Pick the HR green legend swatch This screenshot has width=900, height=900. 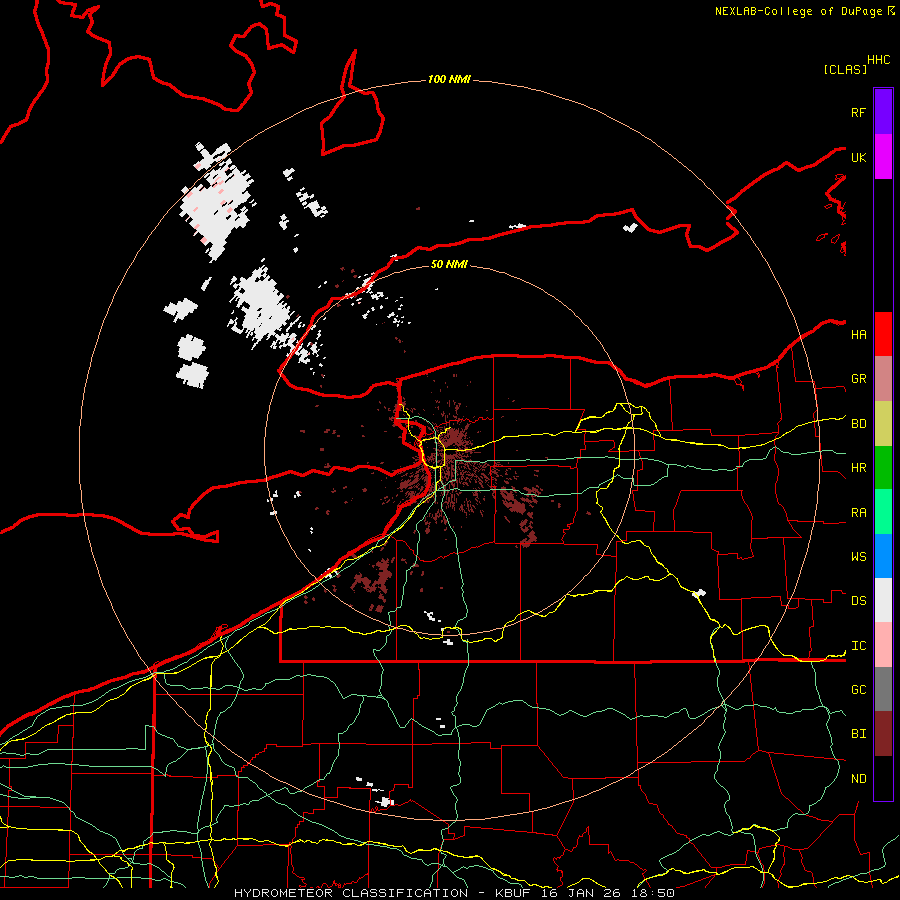tap(883, 468)
